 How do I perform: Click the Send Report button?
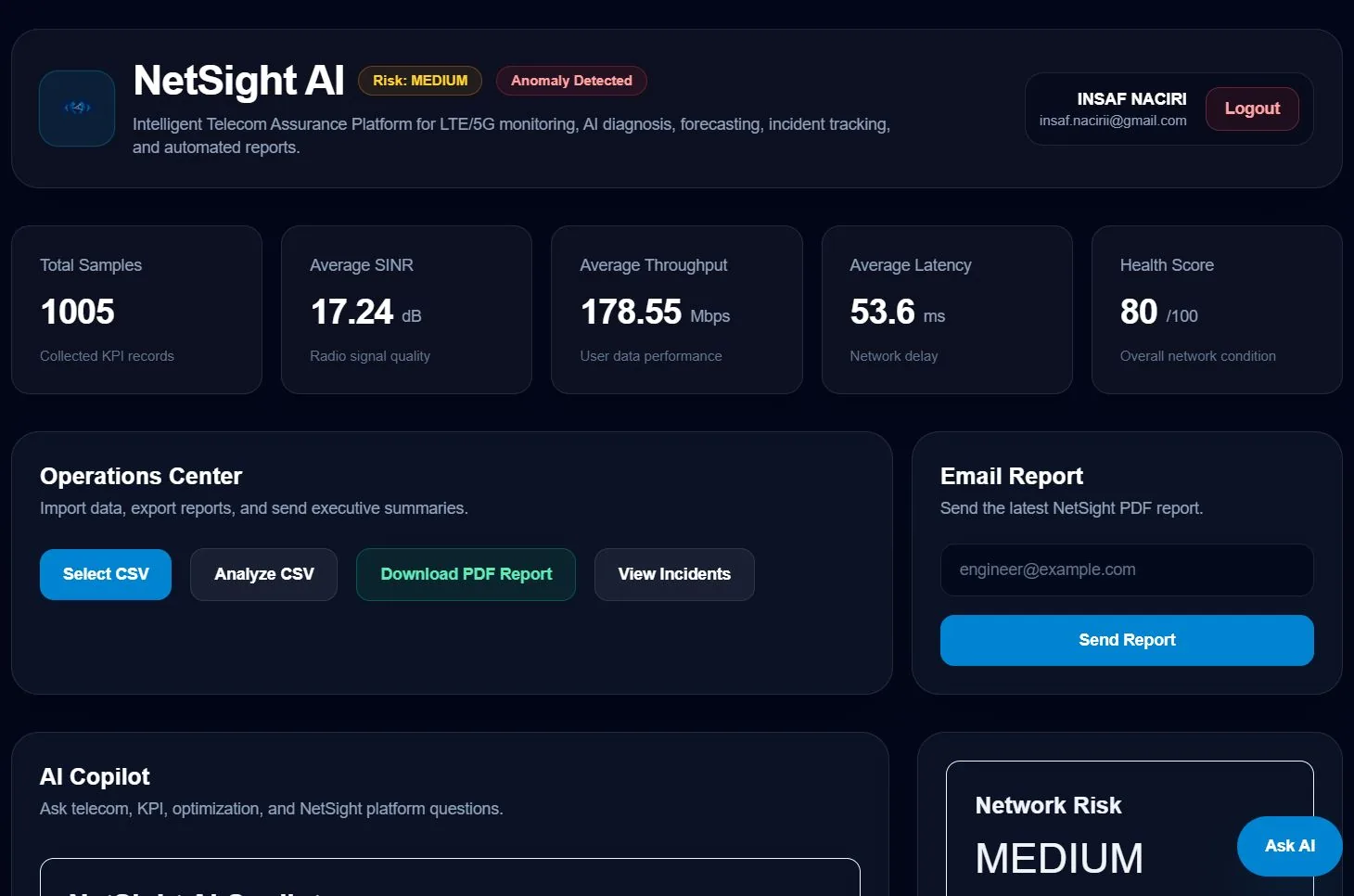point(1127,640)
